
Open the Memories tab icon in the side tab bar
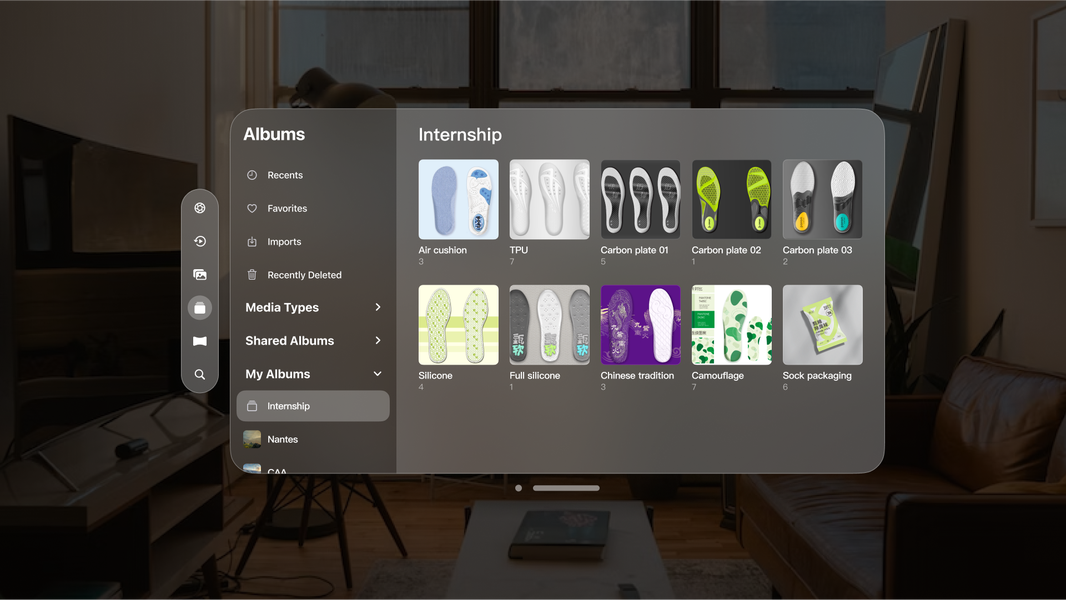tap(200, 241)
